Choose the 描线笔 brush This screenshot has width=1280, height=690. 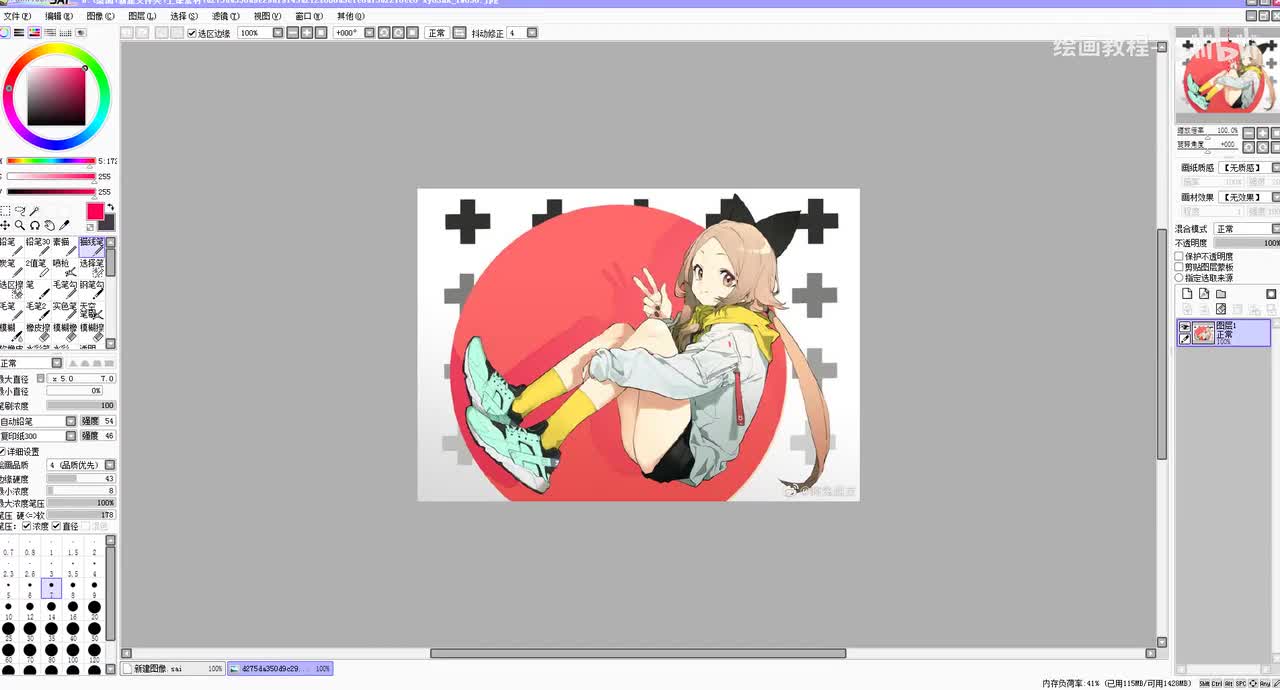[x=91, y=247]
